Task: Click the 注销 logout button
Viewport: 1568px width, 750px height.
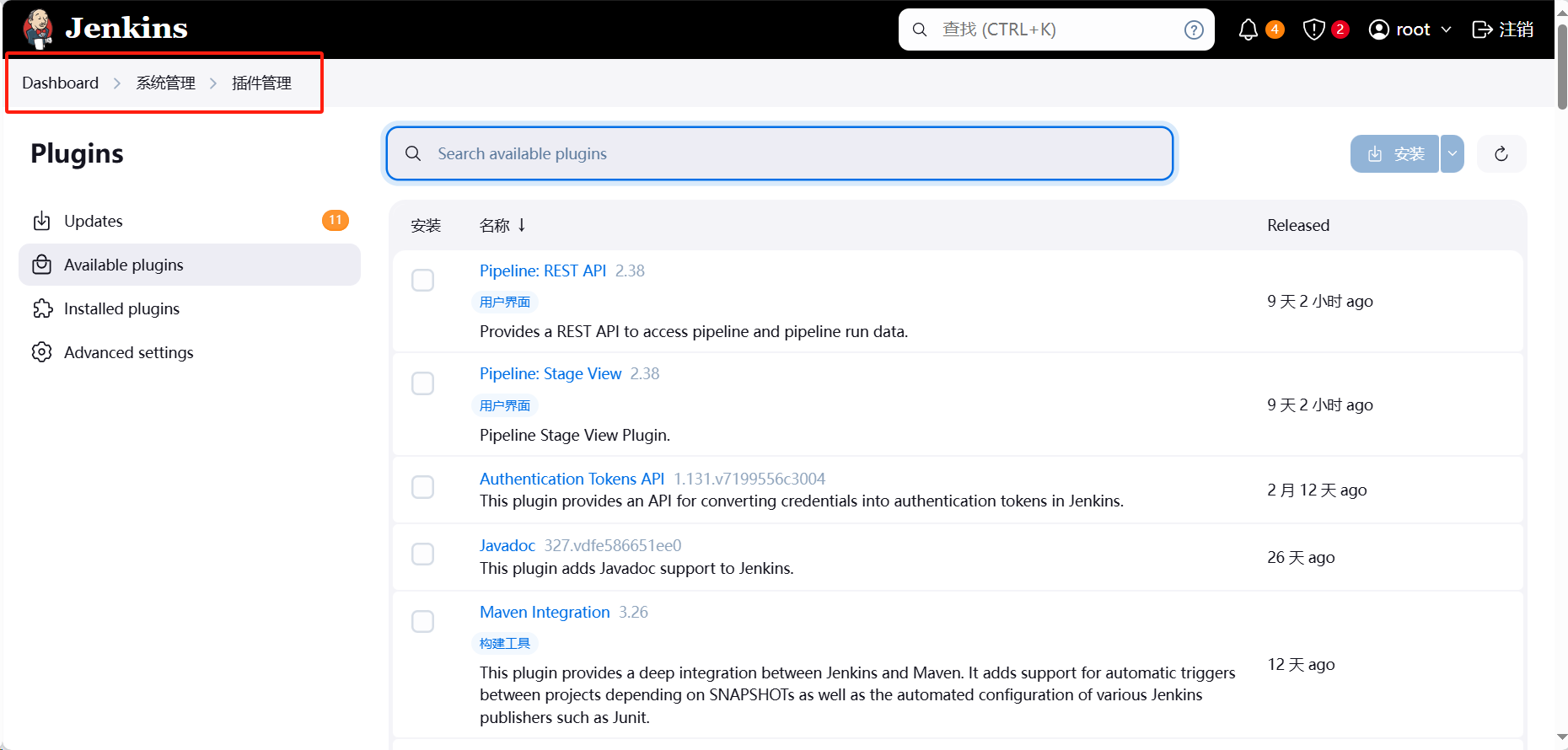Action: coord(1502,29)
